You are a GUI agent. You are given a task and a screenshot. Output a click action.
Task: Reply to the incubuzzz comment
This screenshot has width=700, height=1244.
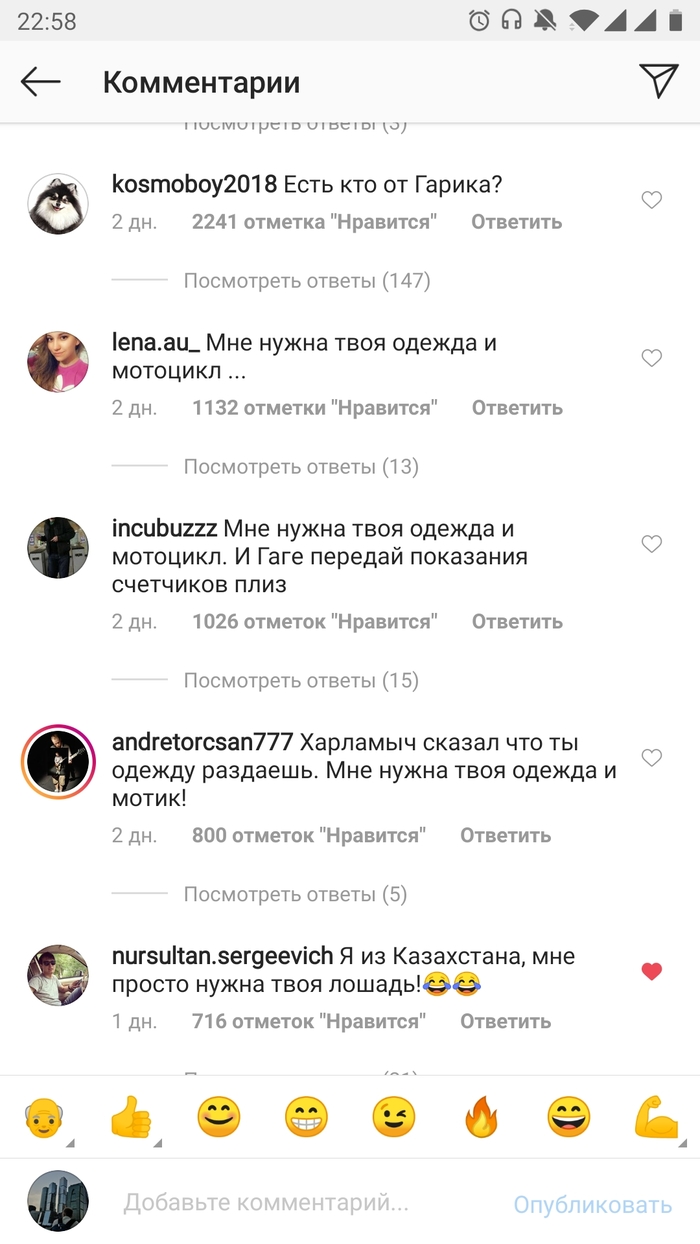(517, 622)
